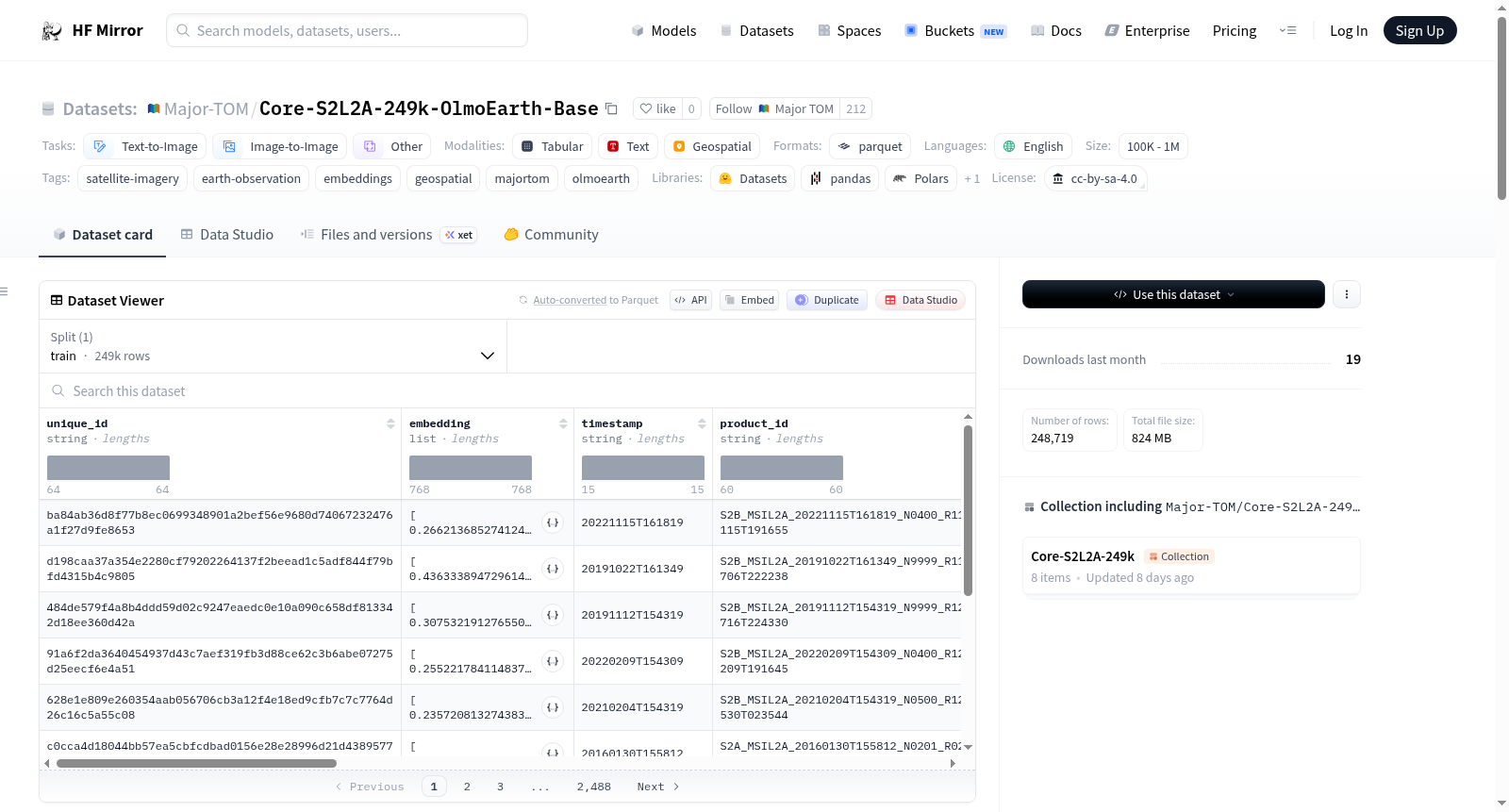Select the parquet format tag
Viewport: 1509px width, 812px height.
871,146
